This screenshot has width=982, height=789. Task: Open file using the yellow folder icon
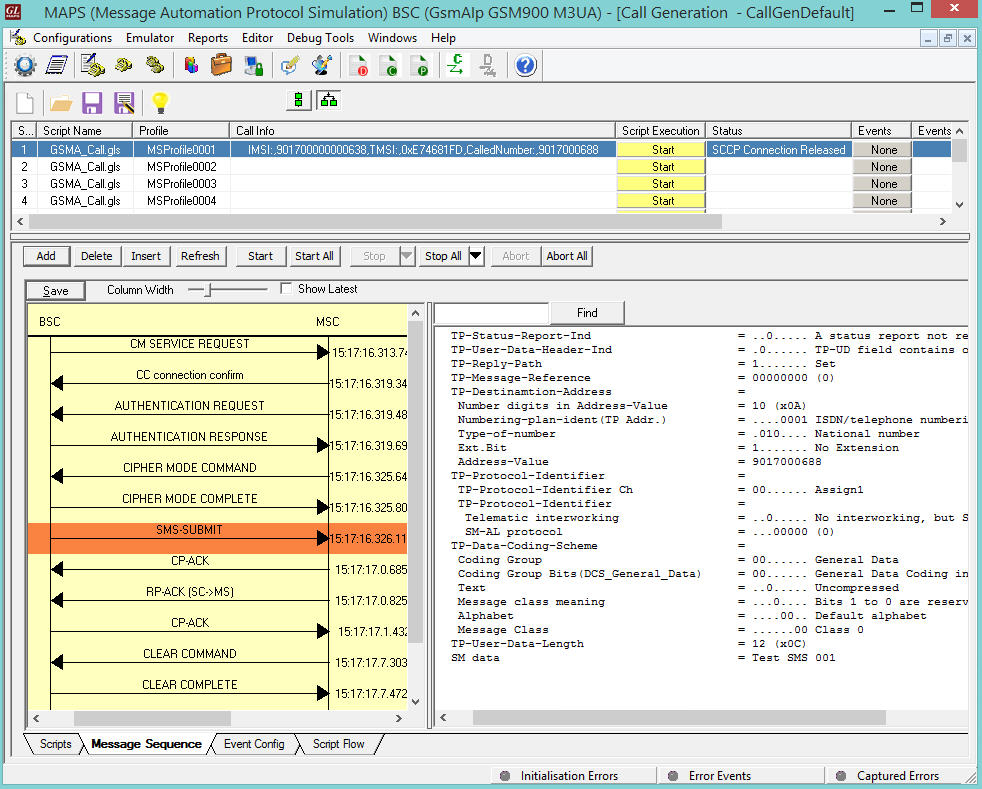61,102
